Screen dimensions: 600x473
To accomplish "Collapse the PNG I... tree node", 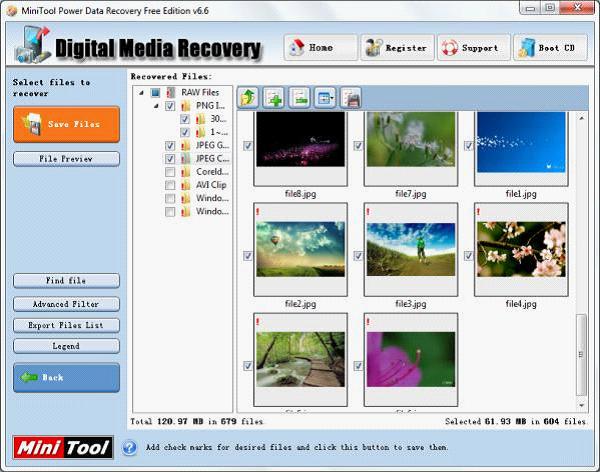I will (x=156, y=106).
